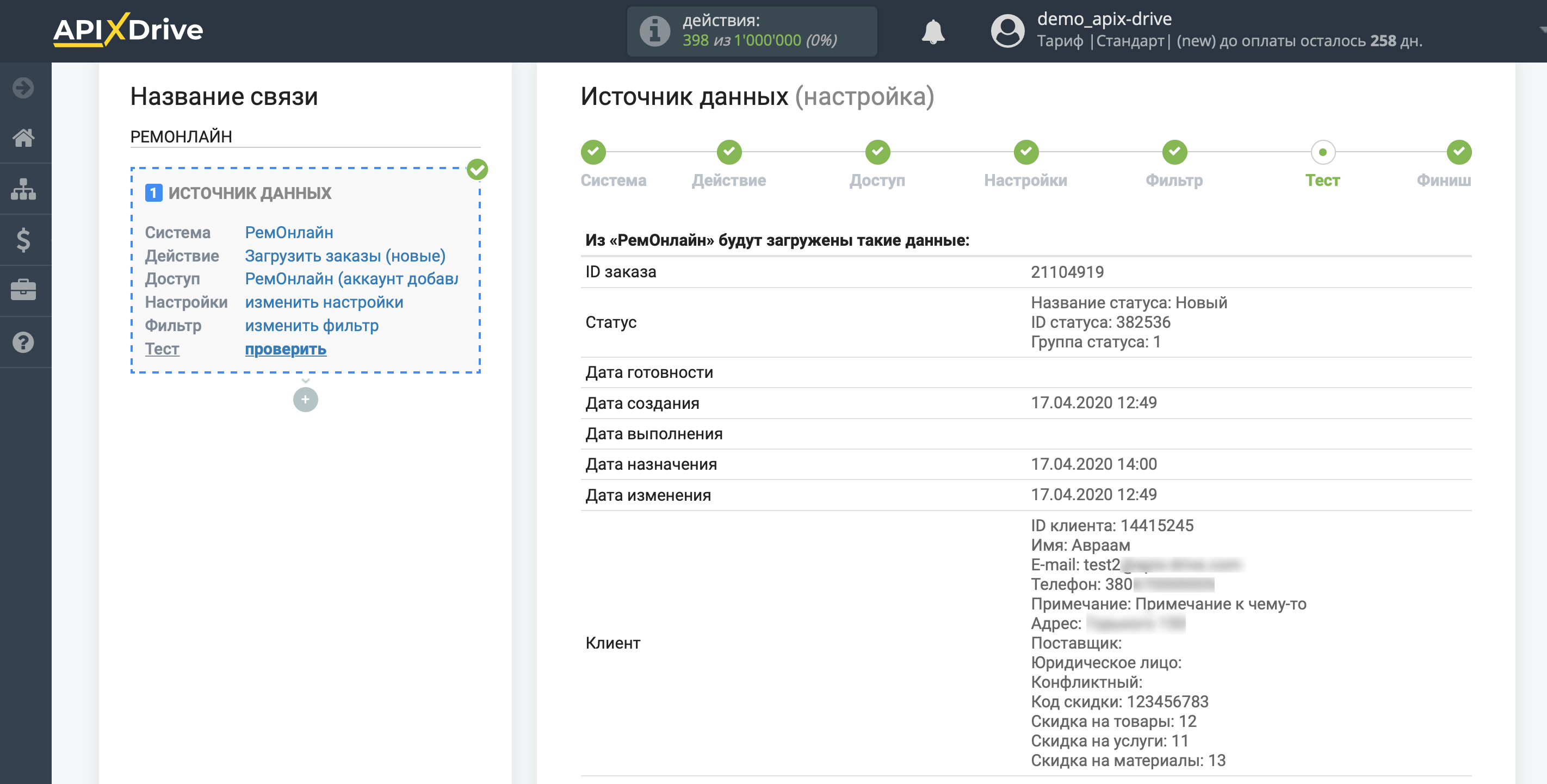The height and width of the screenshot is (784, 1547).
Task: Click the ID заказа row label
Action: point(620,272)
